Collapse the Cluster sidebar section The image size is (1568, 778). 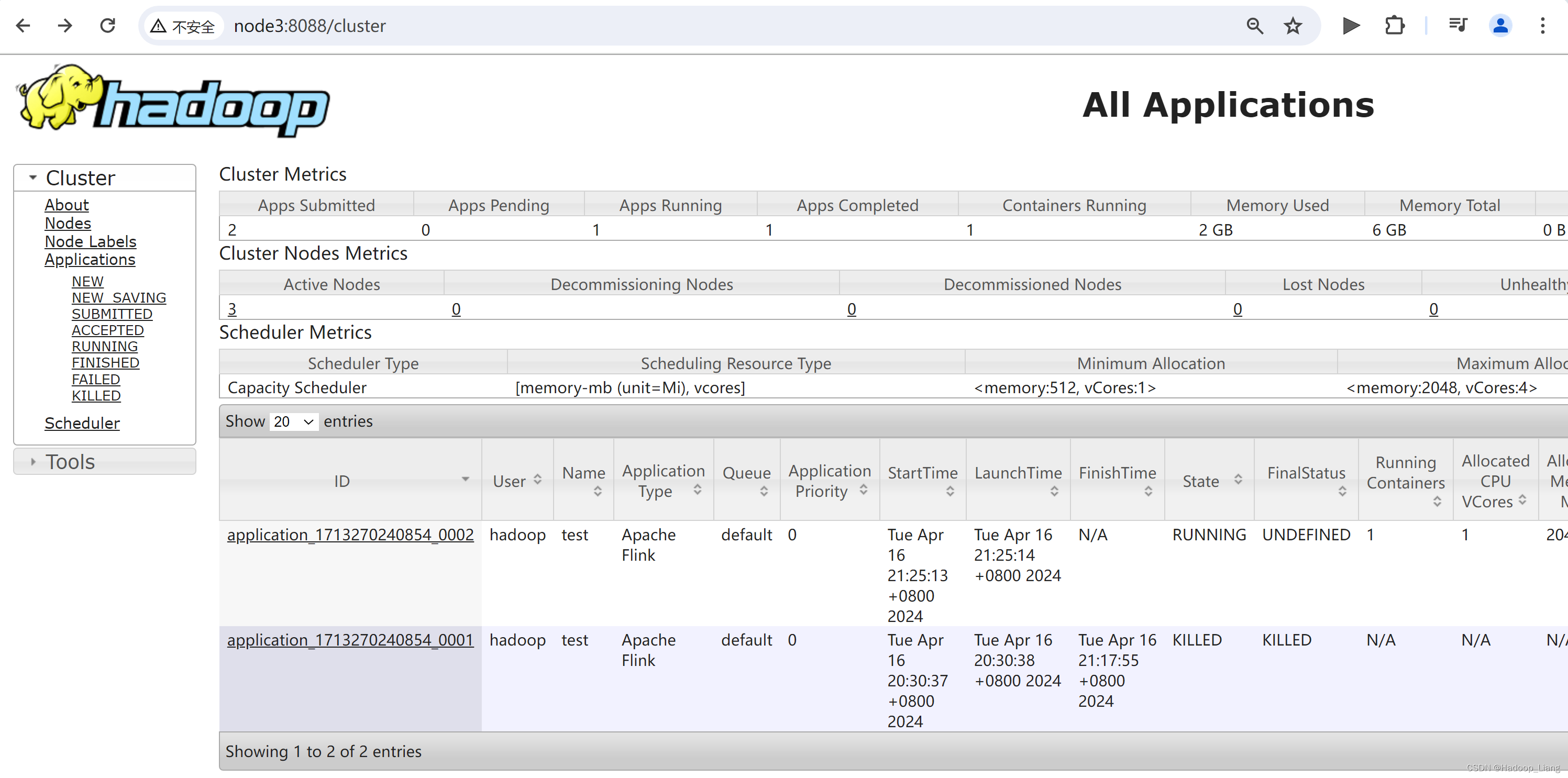(x=80, y=177)
